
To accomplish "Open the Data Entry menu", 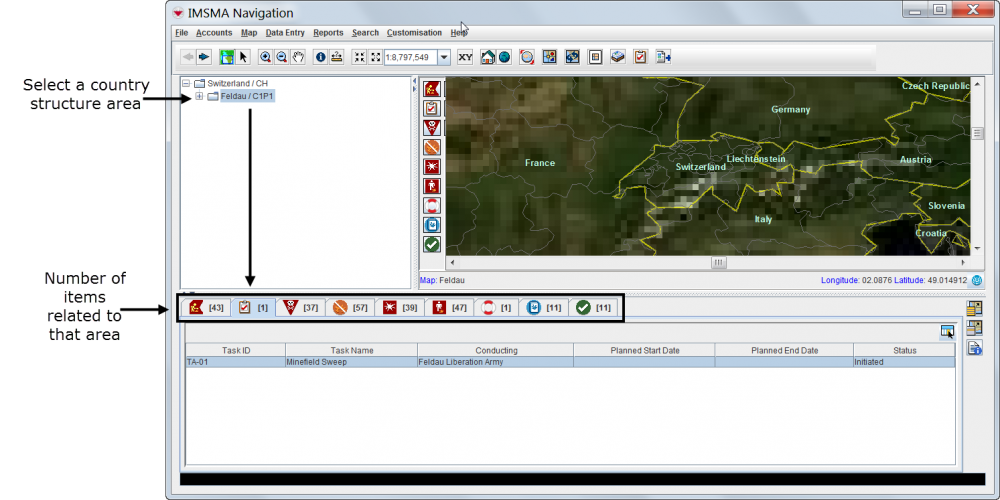I will tap(285, 33).
